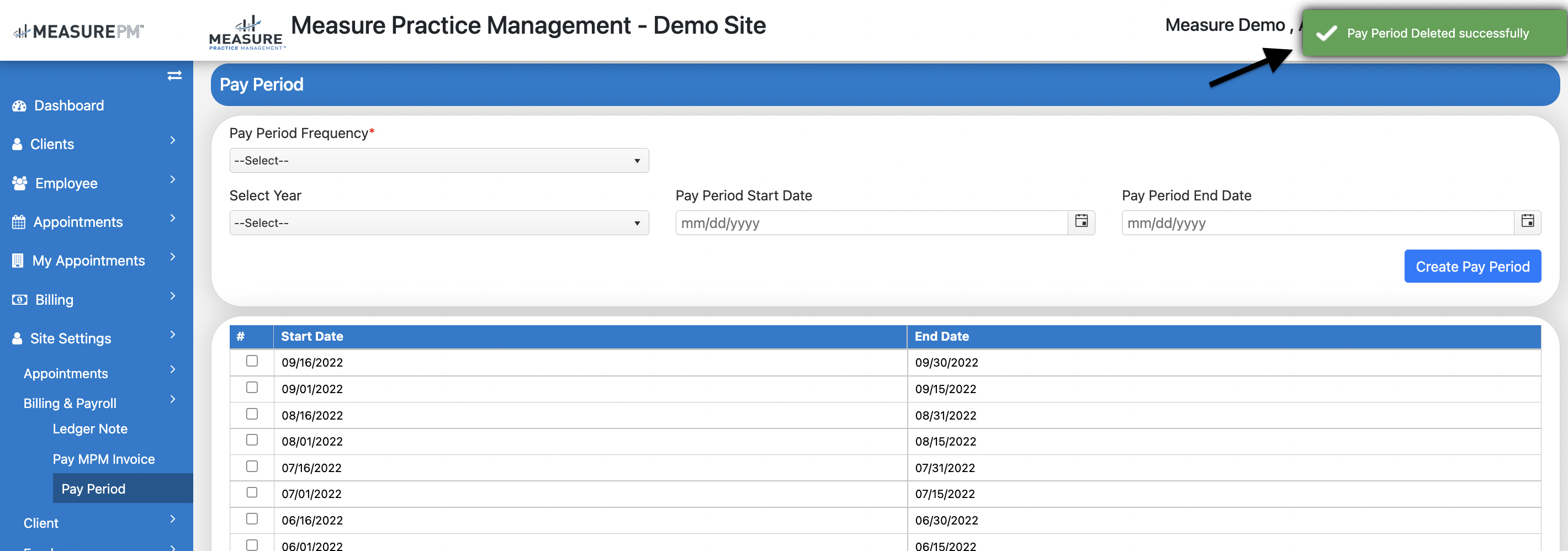
Task: Open the Billing & Payroll submenu
Action: [x=70, y=403]
